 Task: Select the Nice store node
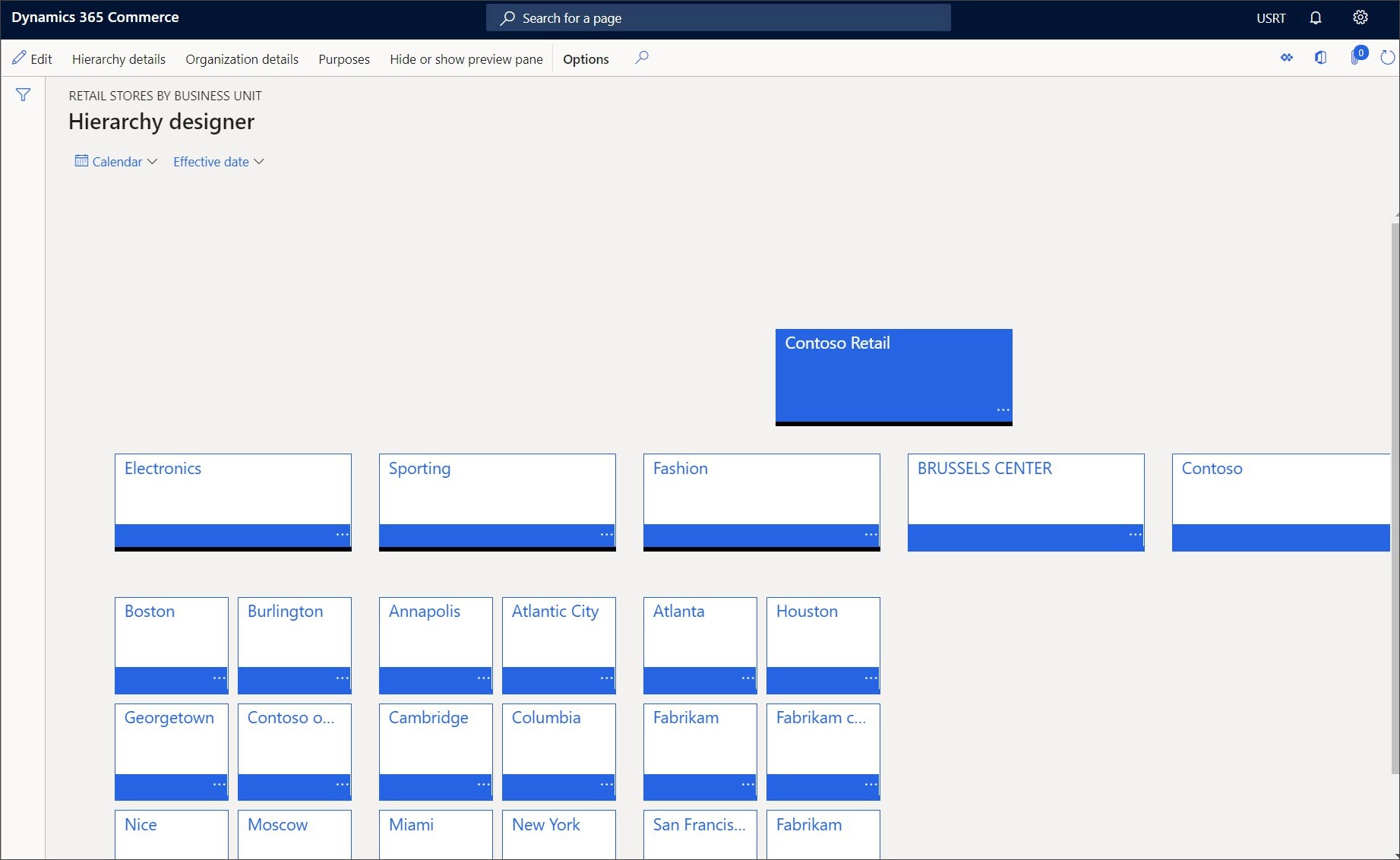click(x=172, y=834)
